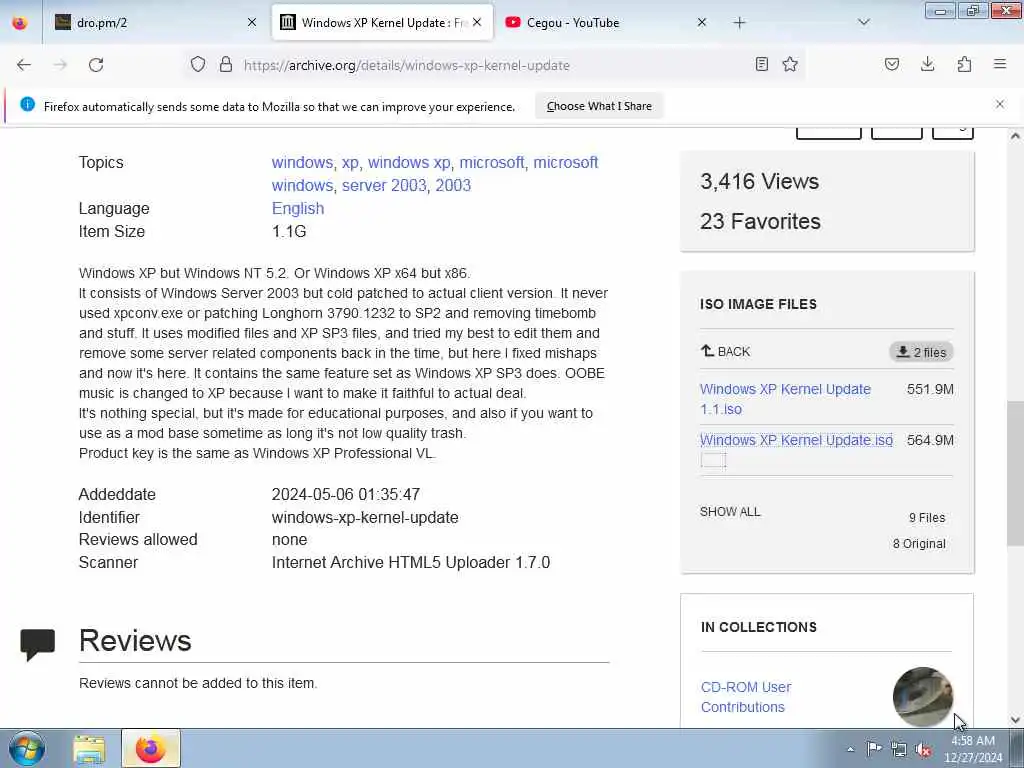Screen dimensions: 1024x768
Task: Click the Reviews speech bubble icon
Action: [x=37, y=644]
